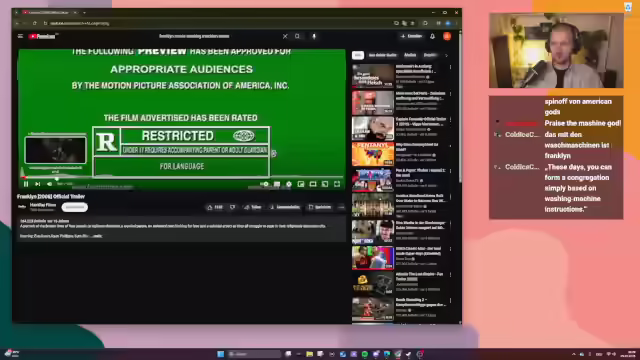640x360 pixels.
Task: Open the uploader channel avatar
Action: [x=22, y=207]
